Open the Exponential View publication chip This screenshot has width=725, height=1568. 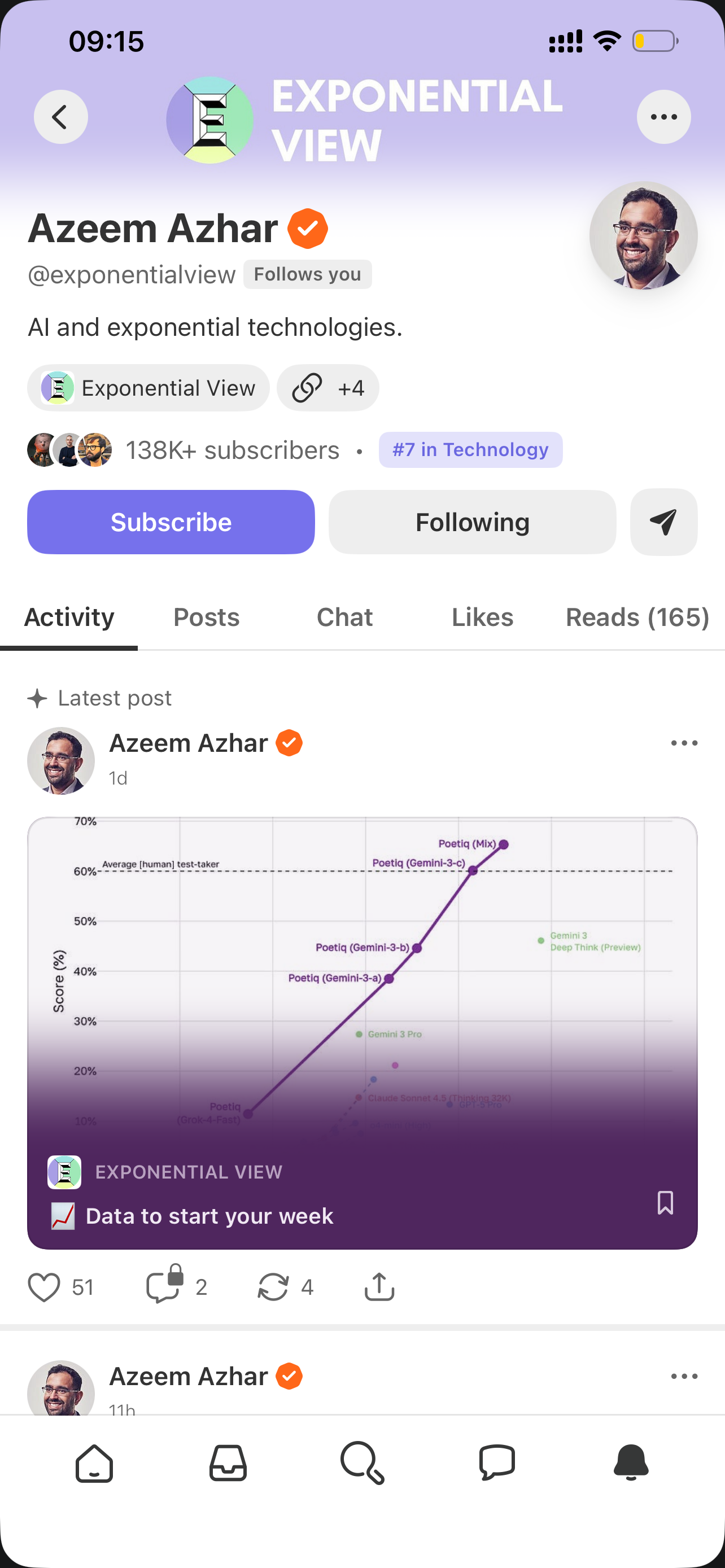point(149,388)
